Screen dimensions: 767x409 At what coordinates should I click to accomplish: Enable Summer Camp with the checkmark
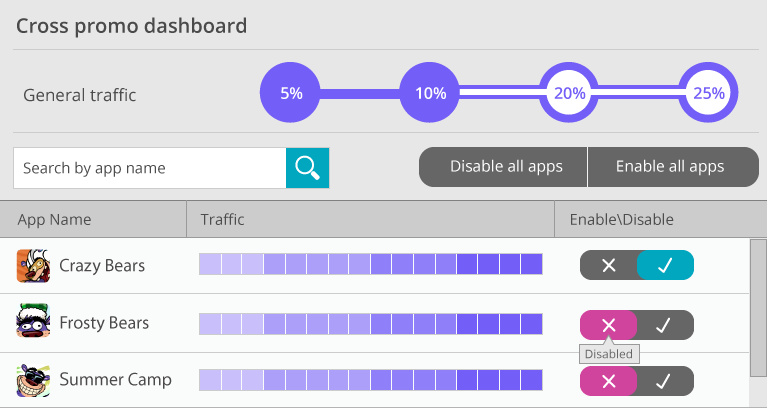(665, 381)
